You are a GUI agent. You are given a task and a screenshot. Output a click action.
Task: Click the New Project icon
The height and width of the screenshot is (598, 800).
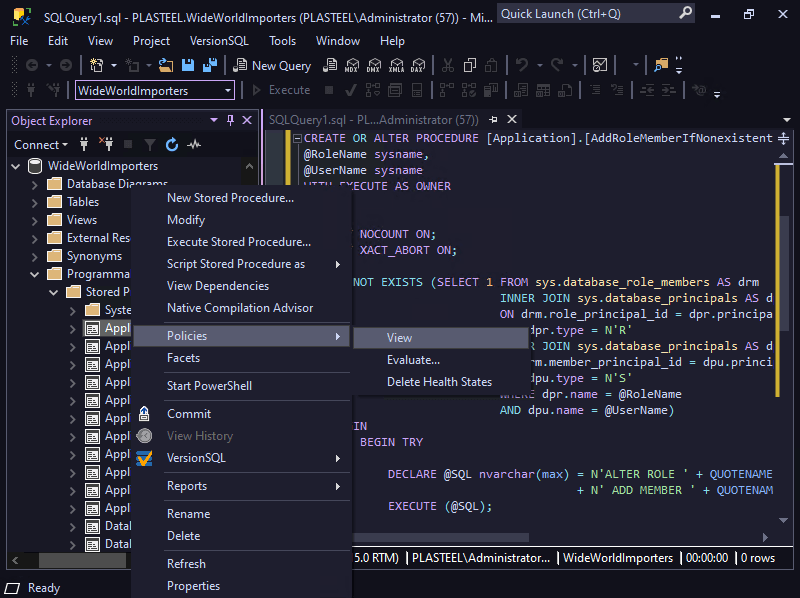coord(96,65)
